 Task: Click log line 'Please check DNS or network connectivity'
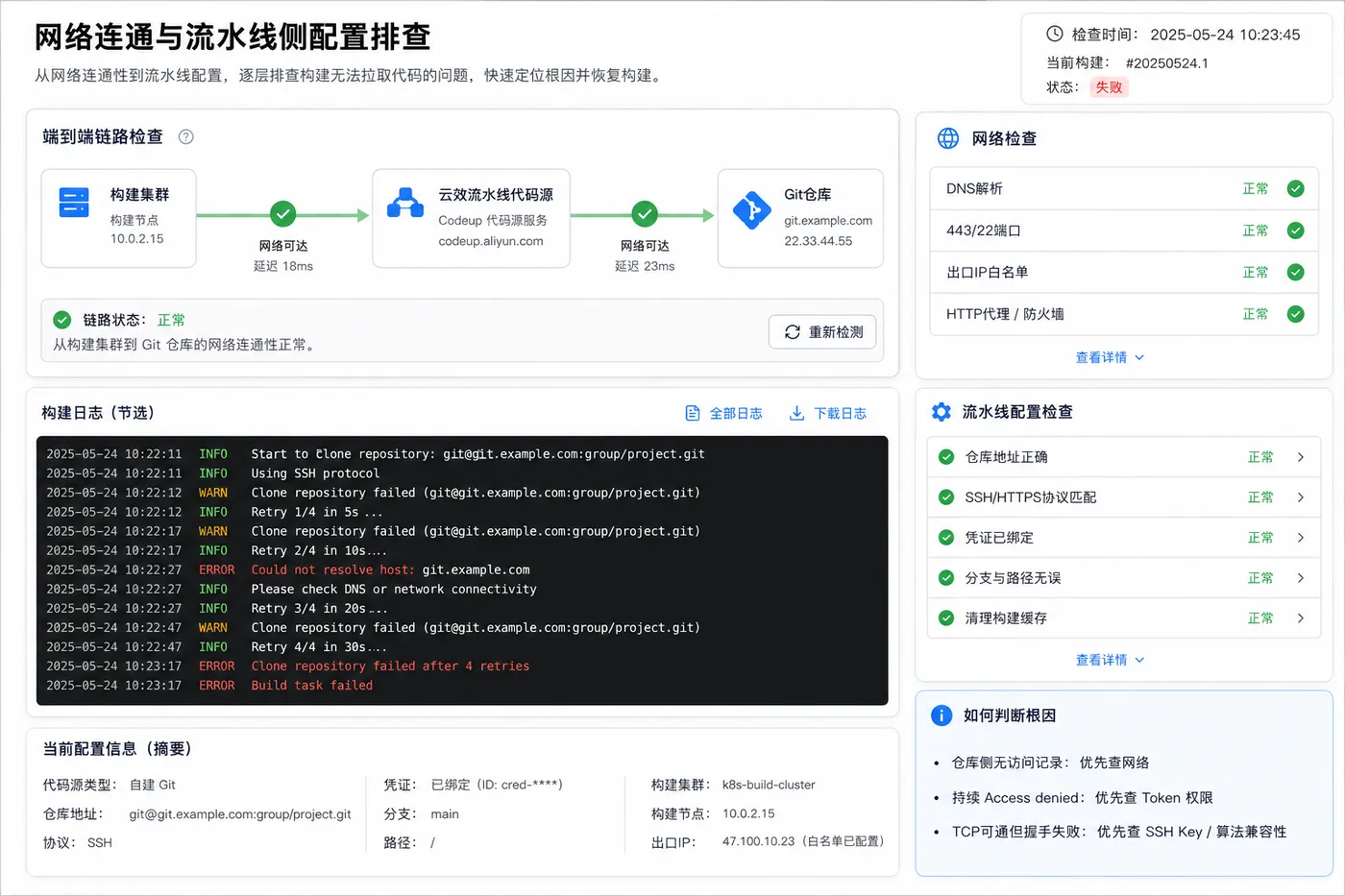[x=394, y=589]
